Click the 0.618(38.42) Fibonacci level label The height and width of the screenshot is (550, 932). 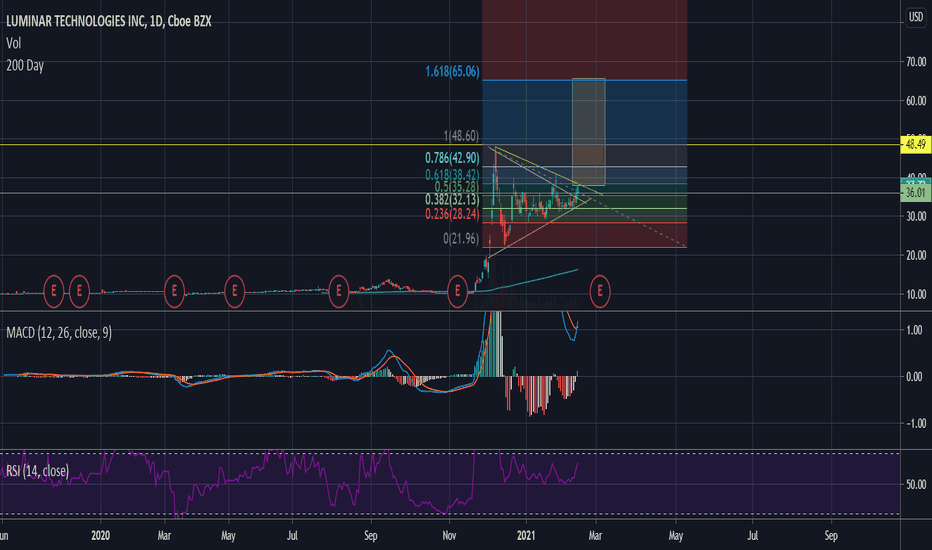(452, 174)
